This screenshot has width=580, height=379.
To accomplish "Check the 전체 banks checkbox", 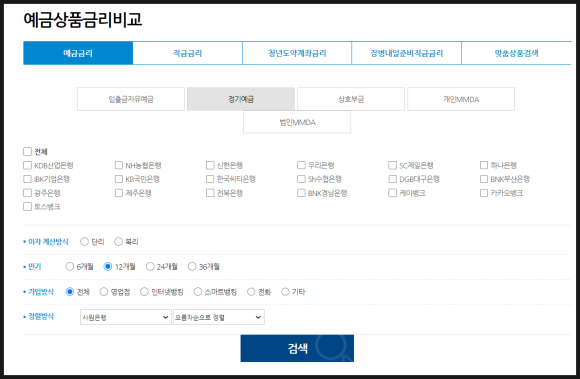I will coord(27,151).
